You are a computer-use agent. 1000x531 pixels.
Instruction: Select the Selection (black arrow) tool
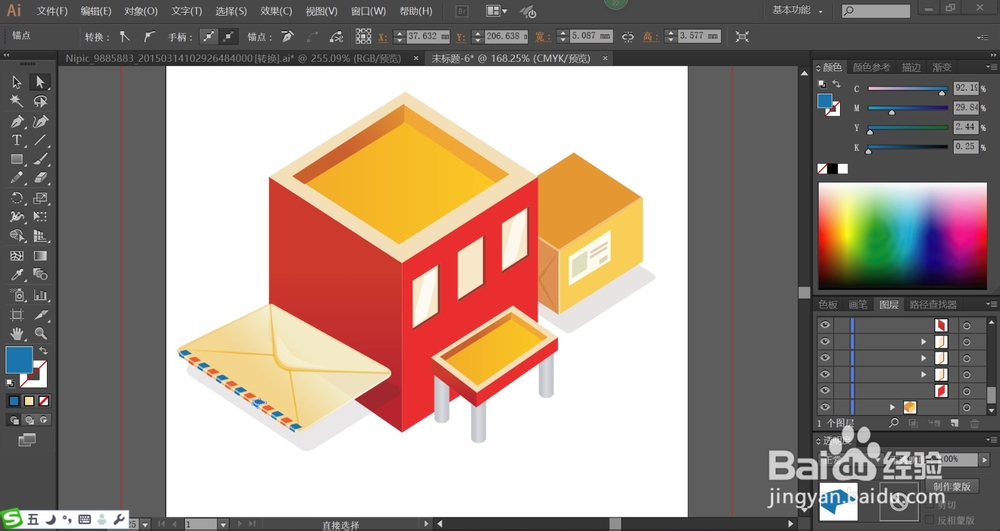tap(17, 82)
